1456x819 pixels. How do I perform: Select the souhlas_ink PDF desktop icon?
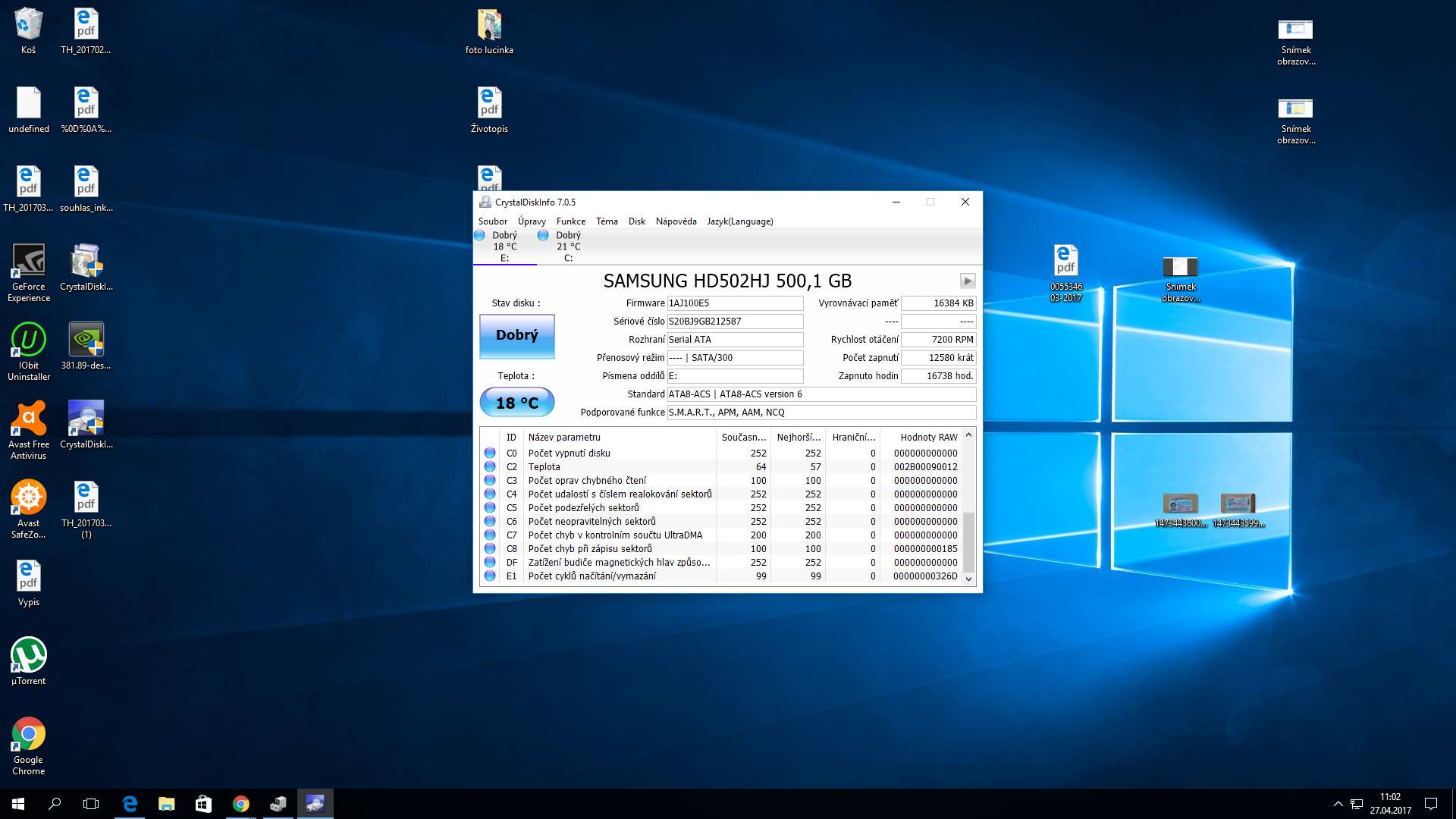pyautogui.click(x=86, y=188)
